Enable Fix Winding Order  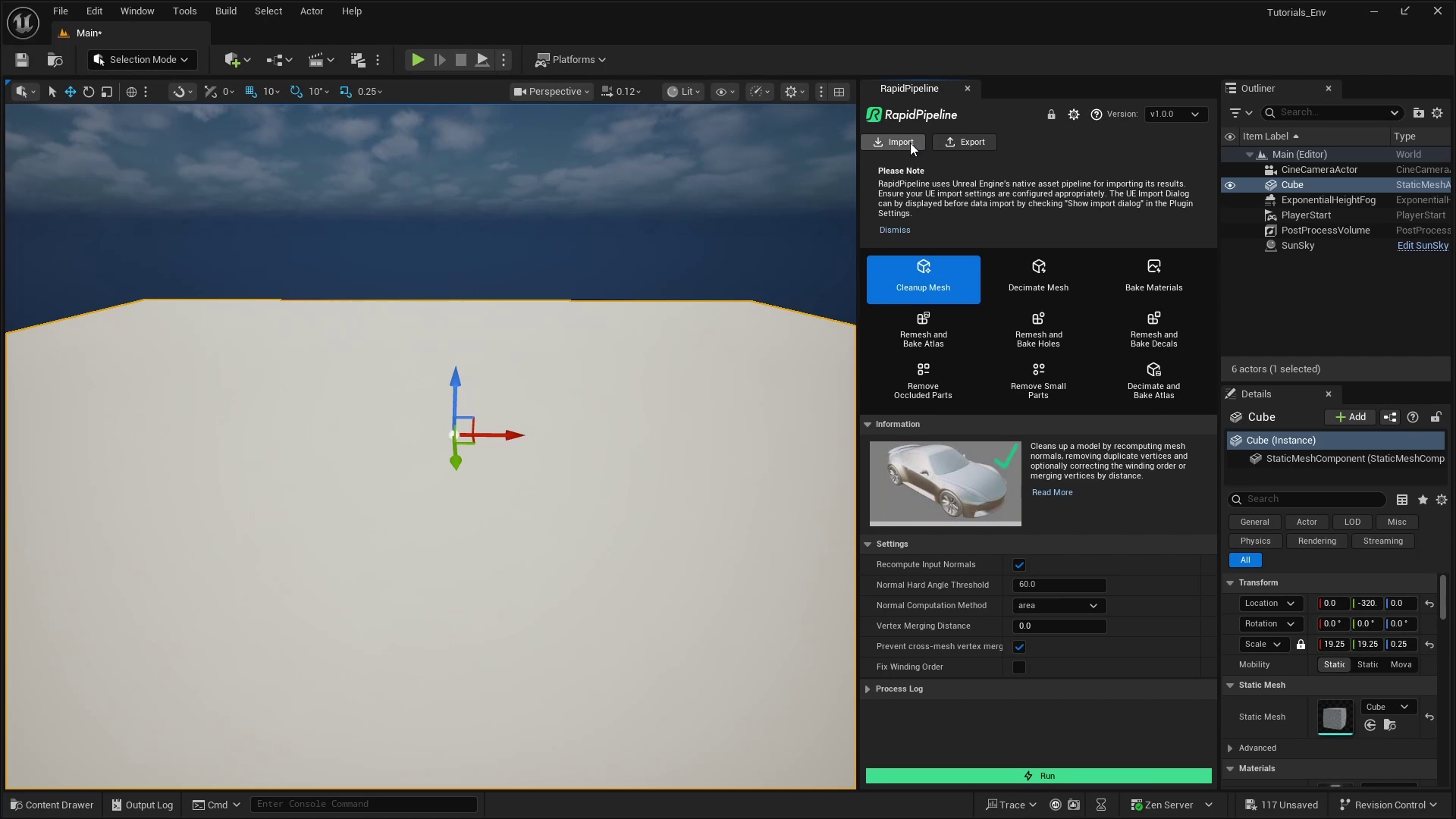1019,667
